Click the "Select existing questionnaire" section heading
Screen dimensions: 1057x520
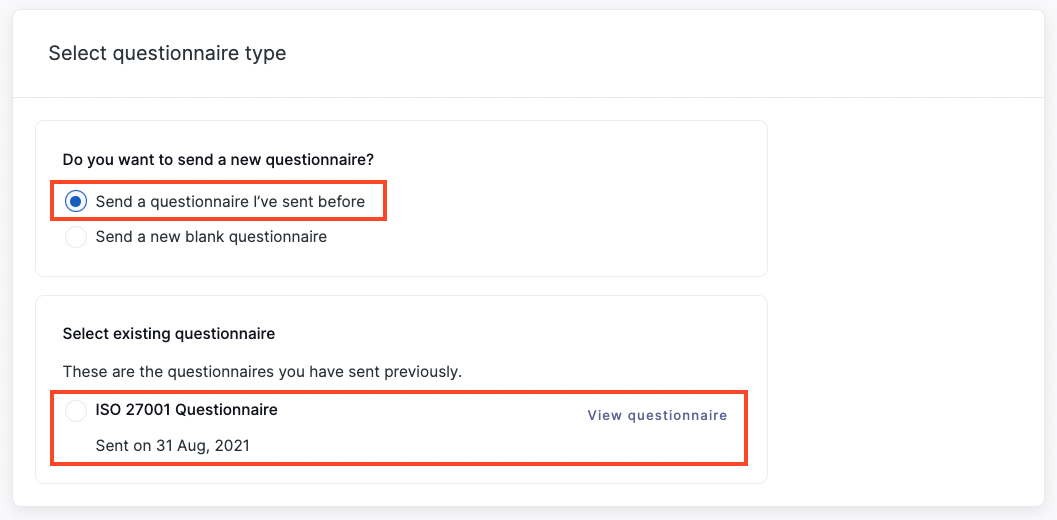pos(169,334)
